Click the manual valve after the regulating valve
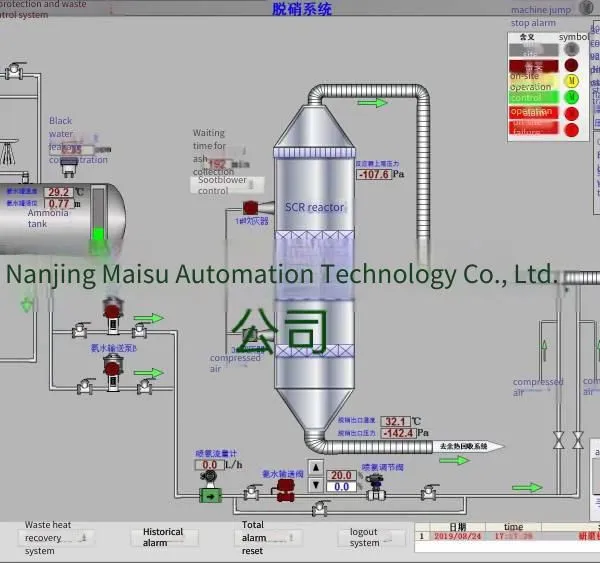 click(429, 492)
